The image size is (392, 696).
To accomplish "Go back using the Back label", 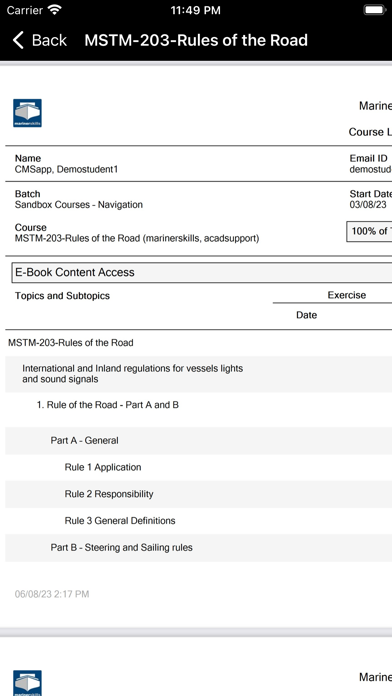I will point(49,40).
